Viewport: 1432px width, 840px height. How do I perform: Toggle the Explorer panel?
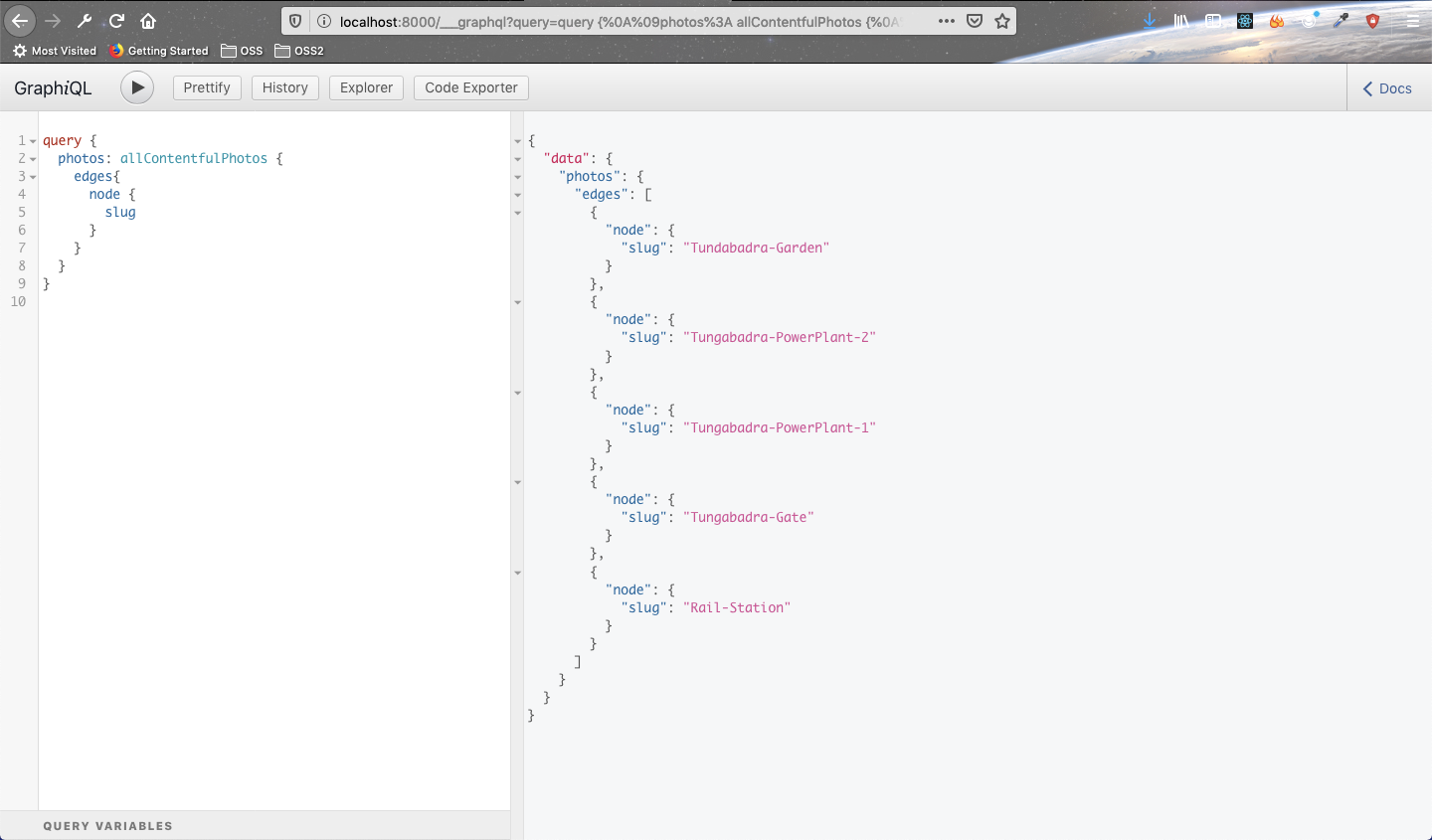pyautogui.click(x=366, y=87)
